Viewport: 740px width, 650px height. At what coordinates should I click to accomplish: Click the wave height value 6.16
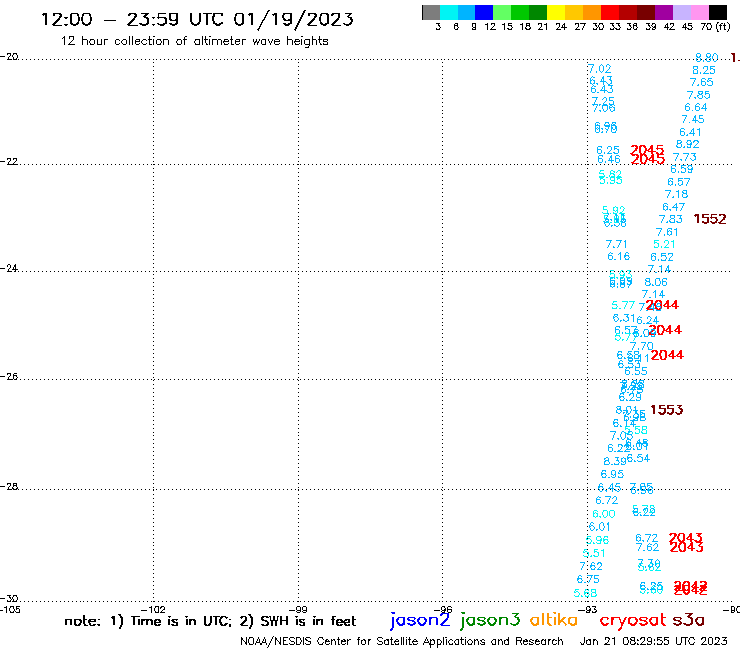(x=619, y=257)
